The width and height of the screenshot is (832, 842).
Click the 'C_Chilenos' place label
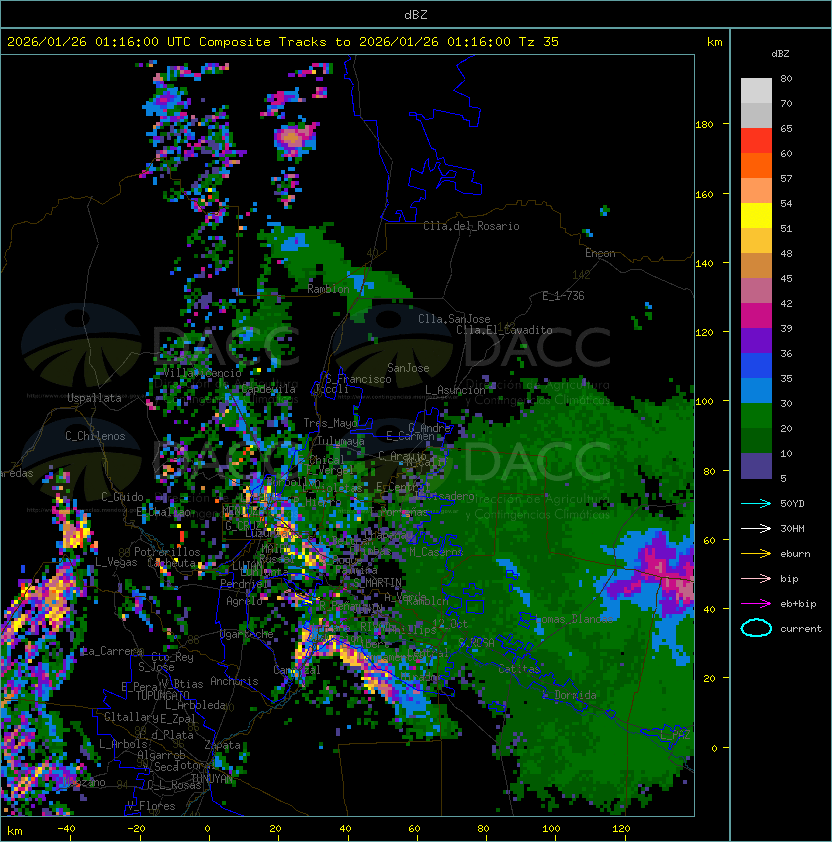click(95, 436)
